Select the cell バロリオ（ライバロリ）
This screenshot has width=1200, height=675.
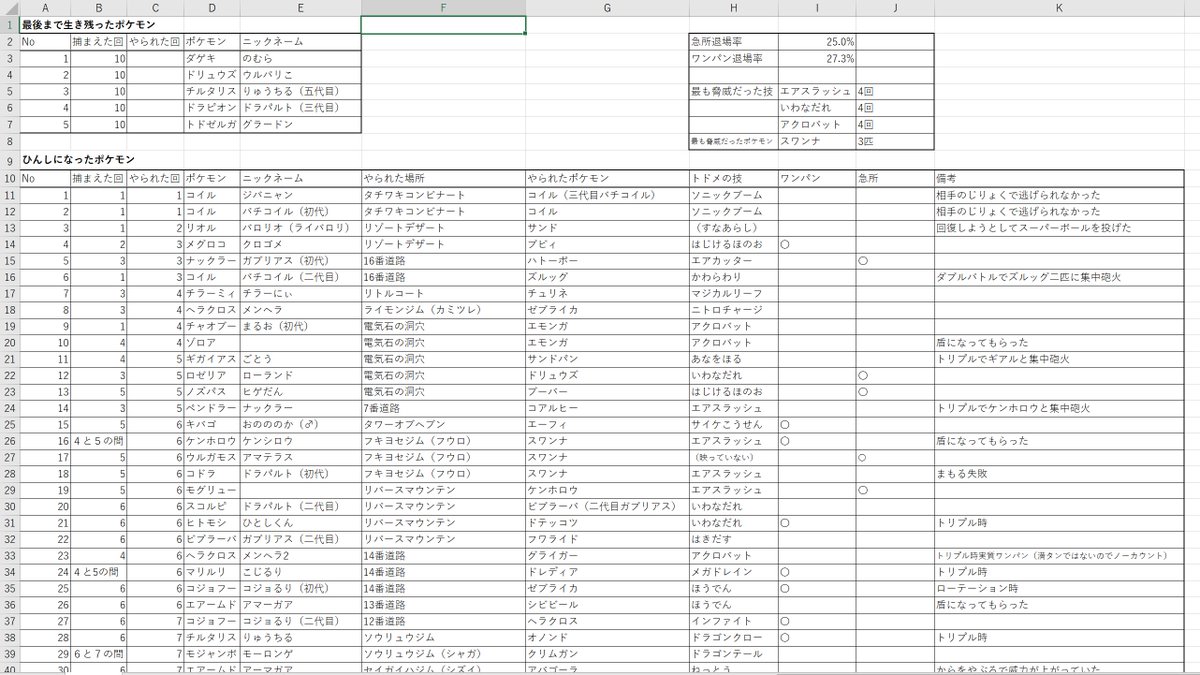point(300,227)
